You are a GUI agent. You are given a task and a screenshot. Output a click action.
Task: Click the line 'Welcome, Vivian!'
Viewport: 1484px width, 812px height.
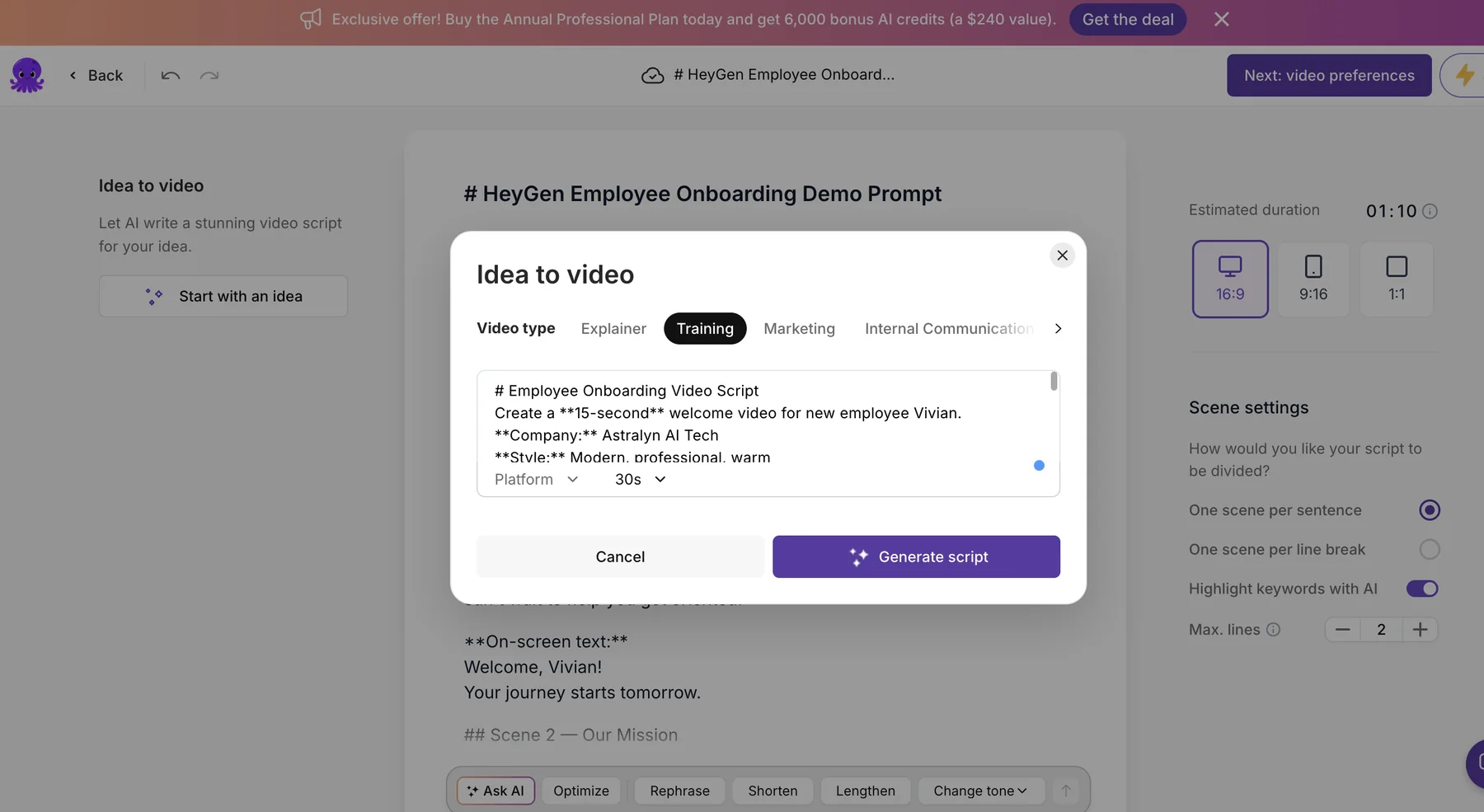coord(533,667)
